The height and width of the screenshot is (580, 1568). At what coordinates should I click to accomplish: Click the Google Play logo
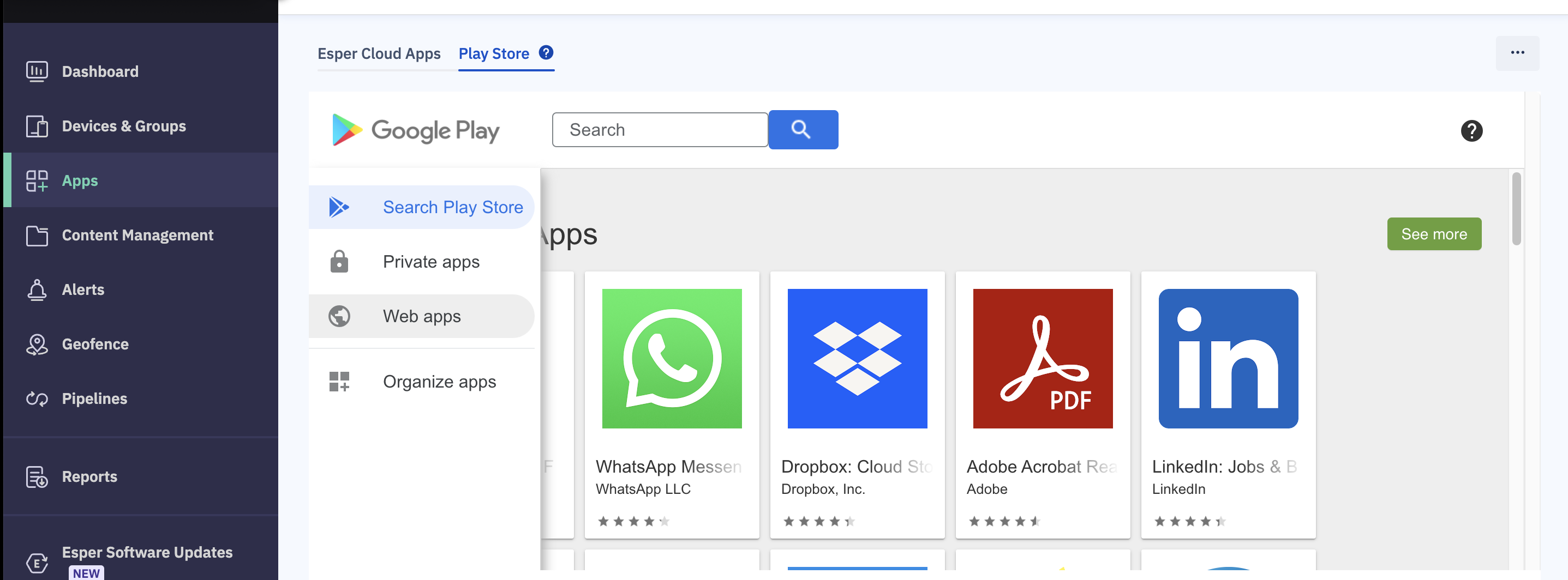pos(416,130)
